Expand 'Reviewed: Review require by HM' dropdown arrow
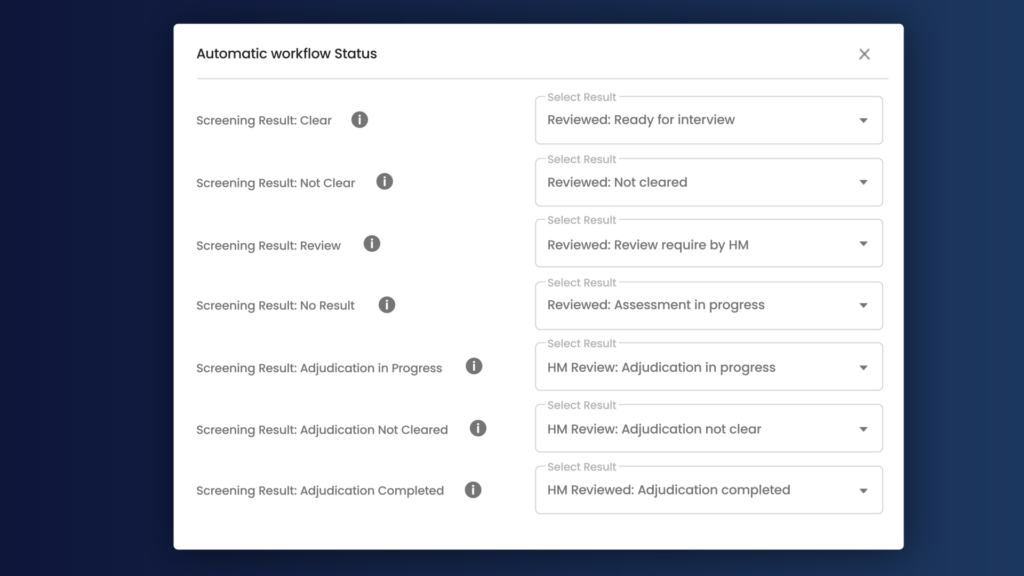Image resolution: width=1024 pixels, height=576 pixels. click(863, 244)
